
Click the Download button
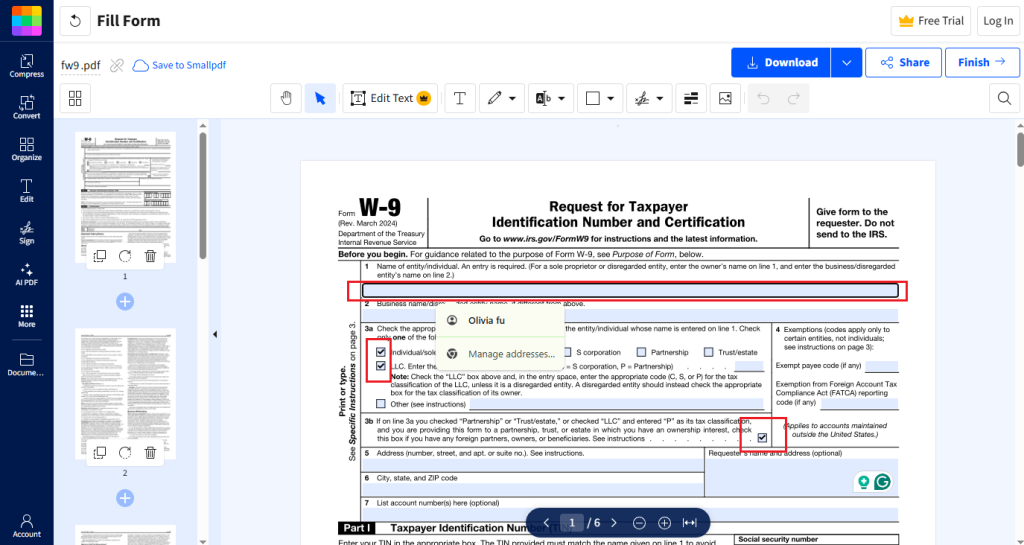click(x=781, y=63)
